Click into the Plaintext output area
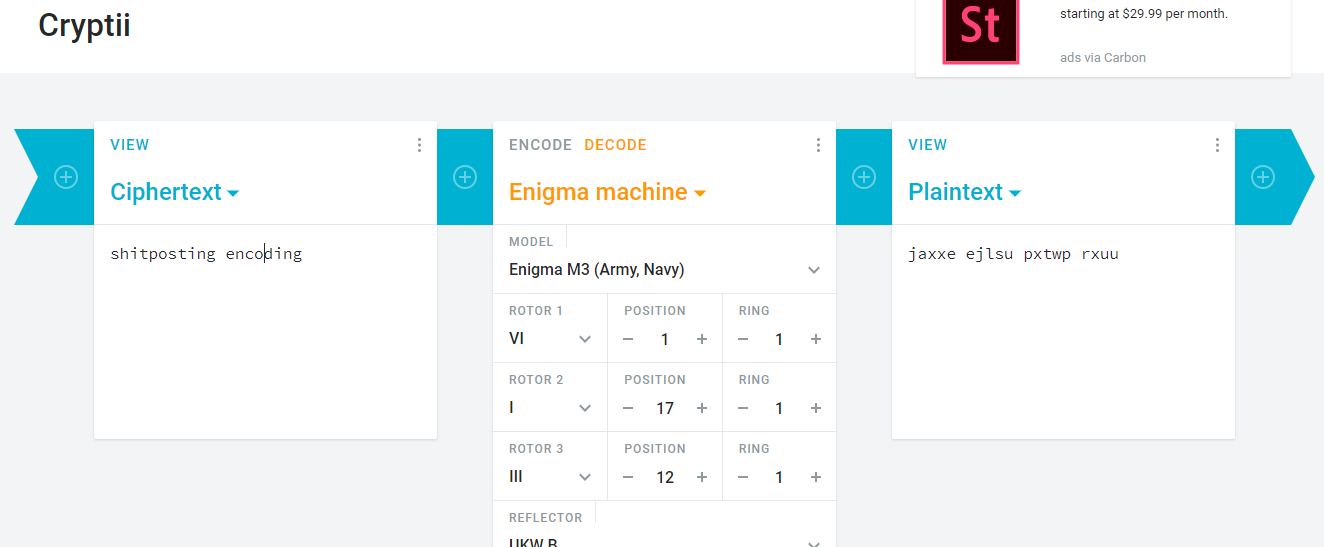Image resolution: width=1324 pixels, height=547 pixels. (x=1063, y=330)
